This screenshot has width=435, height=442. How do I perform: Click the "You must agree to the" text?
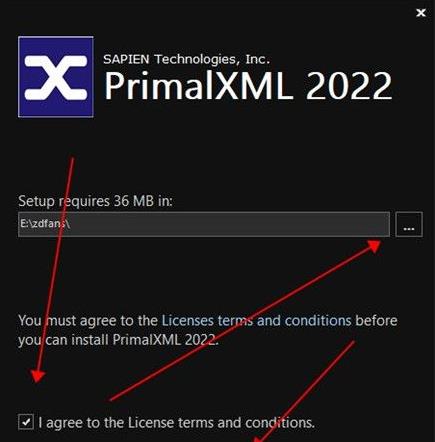(88, 321)
